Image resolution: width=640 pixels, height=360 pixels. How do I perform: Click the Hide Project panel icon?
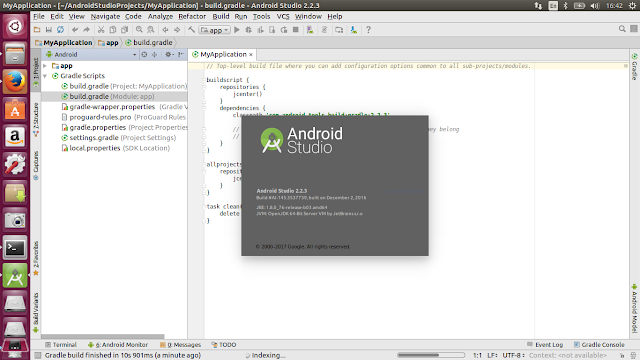(181, 54)
